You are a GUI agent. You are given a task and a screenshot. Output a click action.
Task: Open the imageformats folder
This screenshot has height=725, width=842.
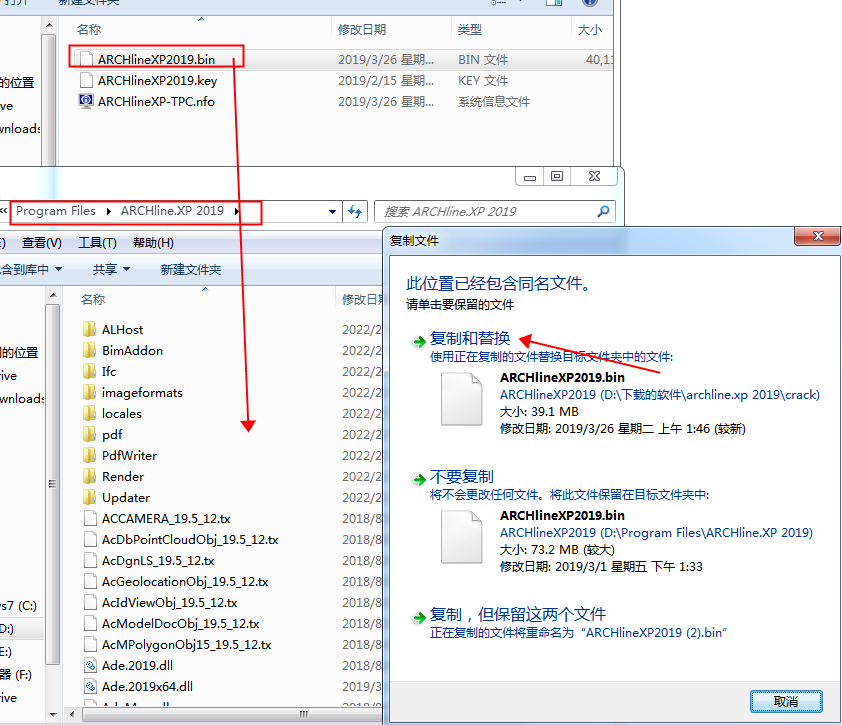click(x=142, y=393)
